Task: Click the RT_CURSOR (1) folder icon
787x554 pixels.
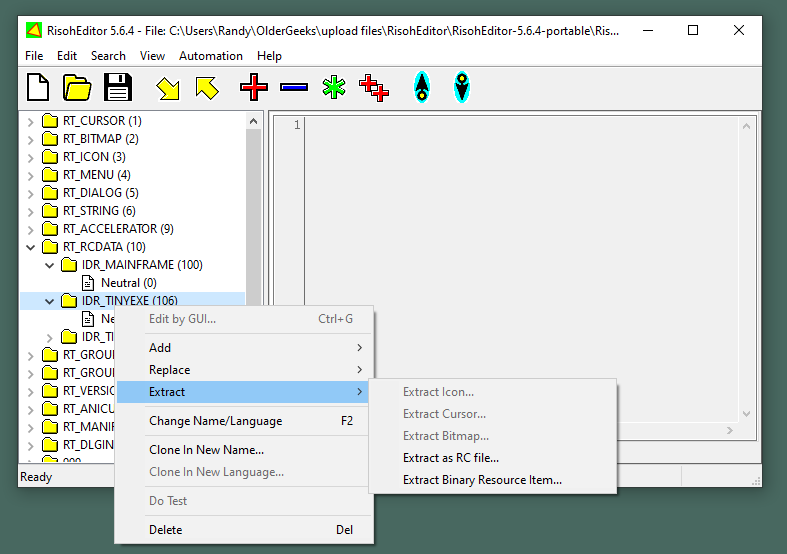Action: tap(50, 121)
